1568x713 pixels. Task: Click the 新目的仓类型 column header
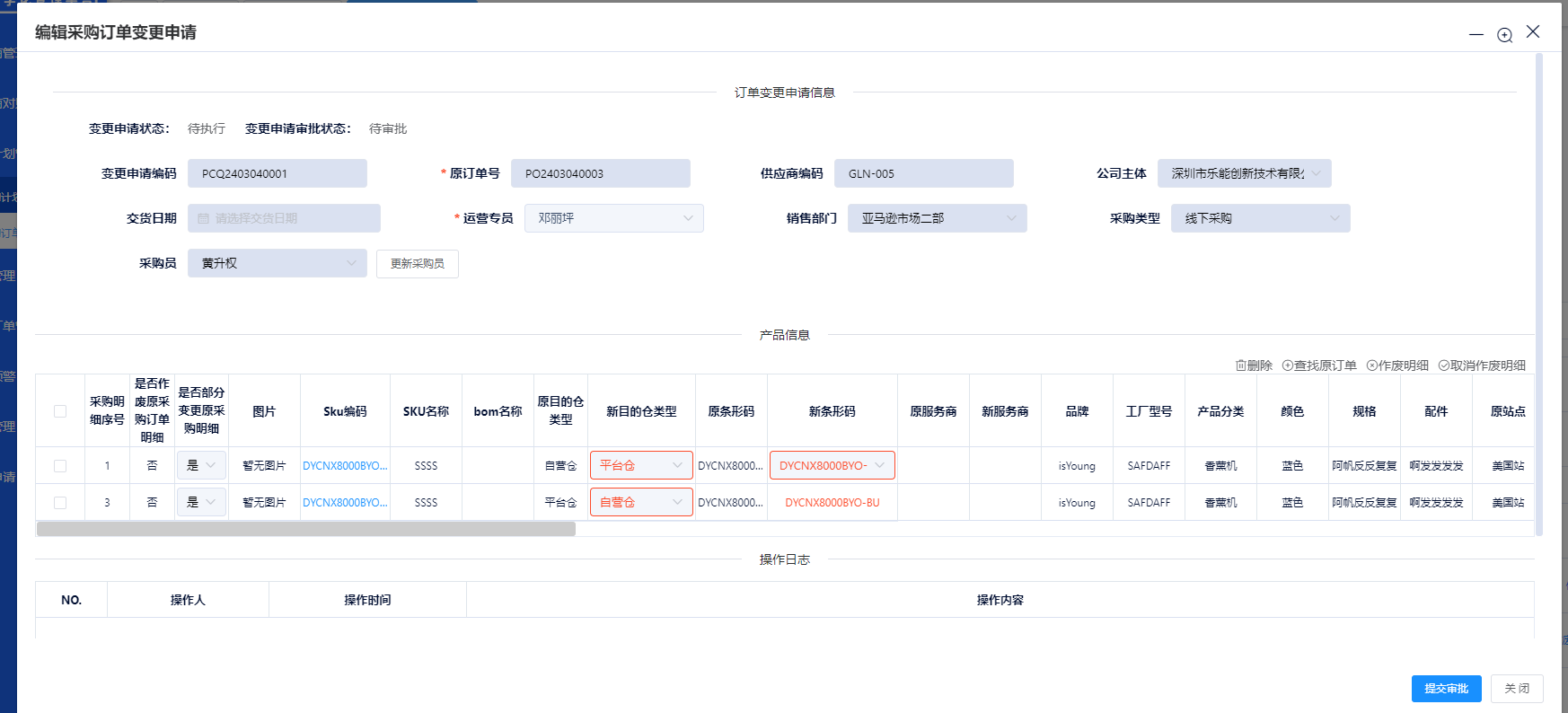tap(641, 411)
